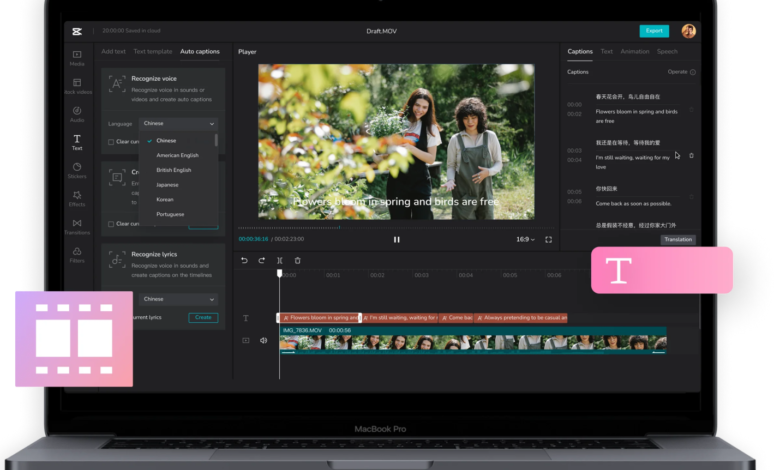This screenshot has width=780, height=470.
Task: Click the video preview in Player
Action: coord(396,142)
